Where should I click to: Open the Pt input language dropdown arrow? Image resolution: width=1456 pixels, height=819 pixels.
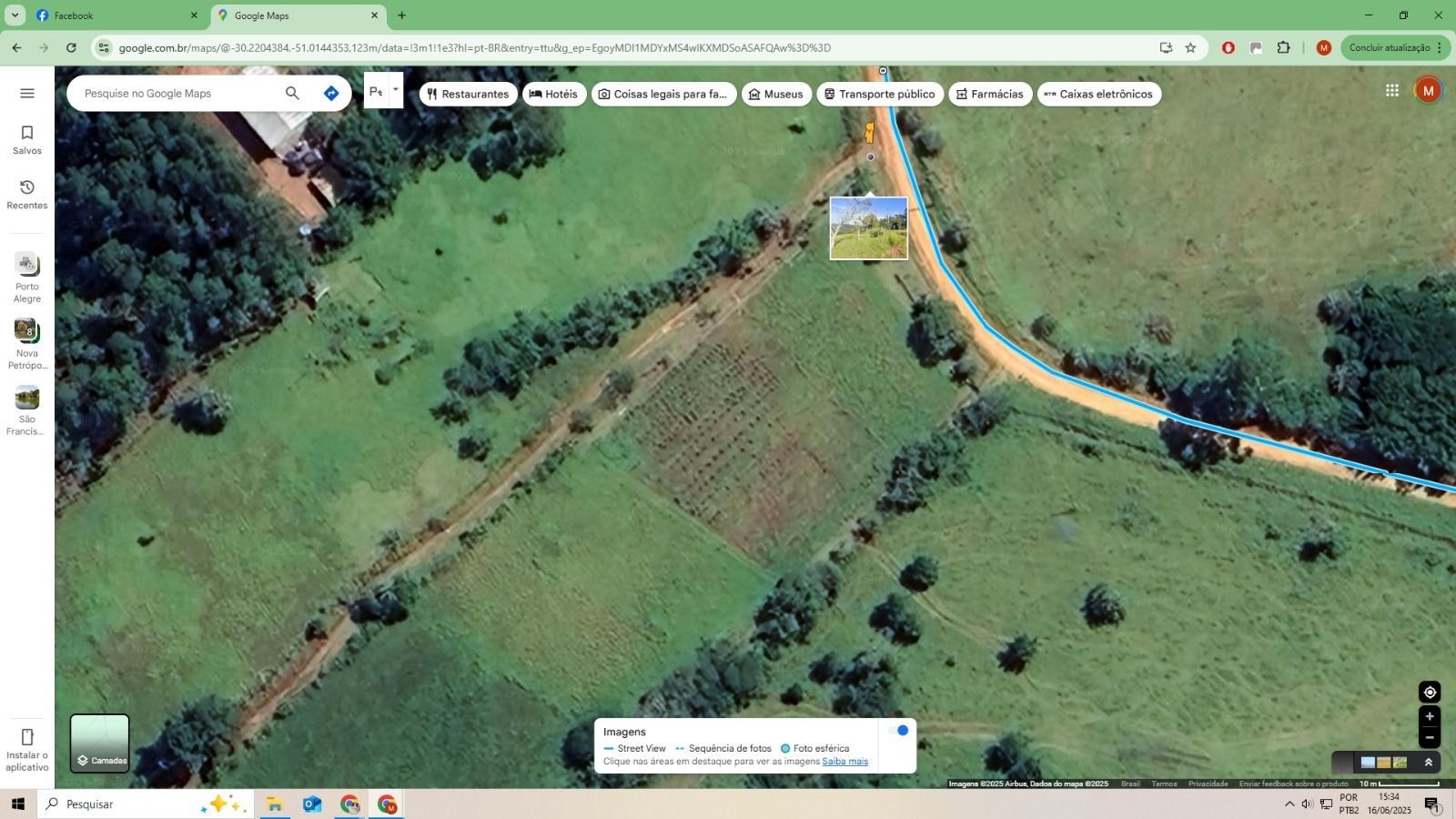(x=396, y=89)
